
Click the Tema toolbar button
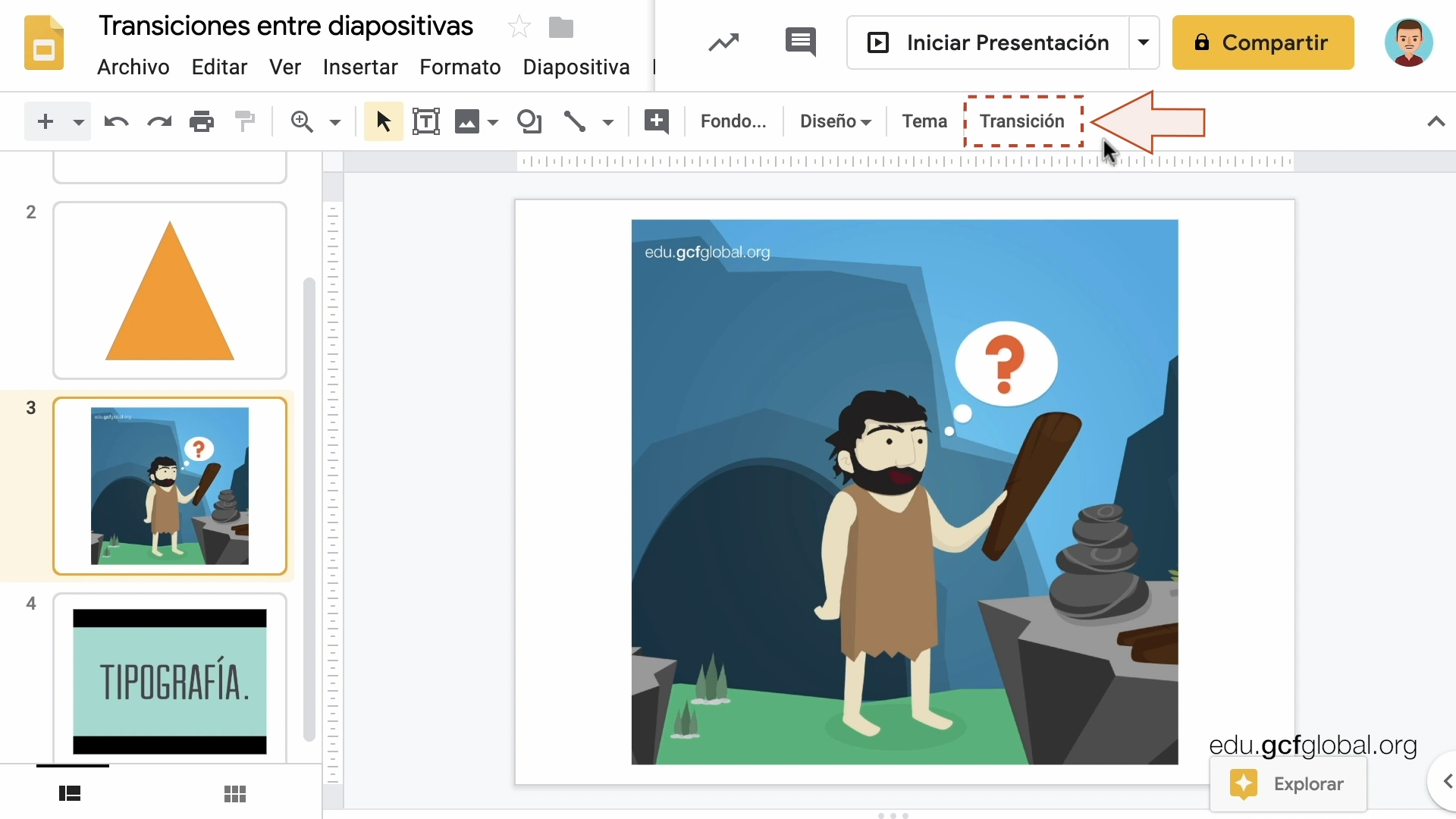tap(924, 121)
